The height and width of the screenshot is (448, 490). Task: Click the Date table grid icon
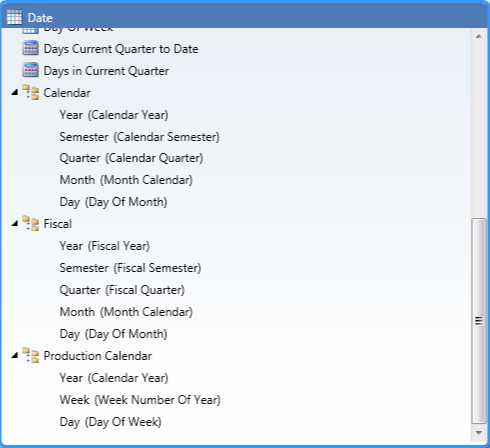pos(14,17)
